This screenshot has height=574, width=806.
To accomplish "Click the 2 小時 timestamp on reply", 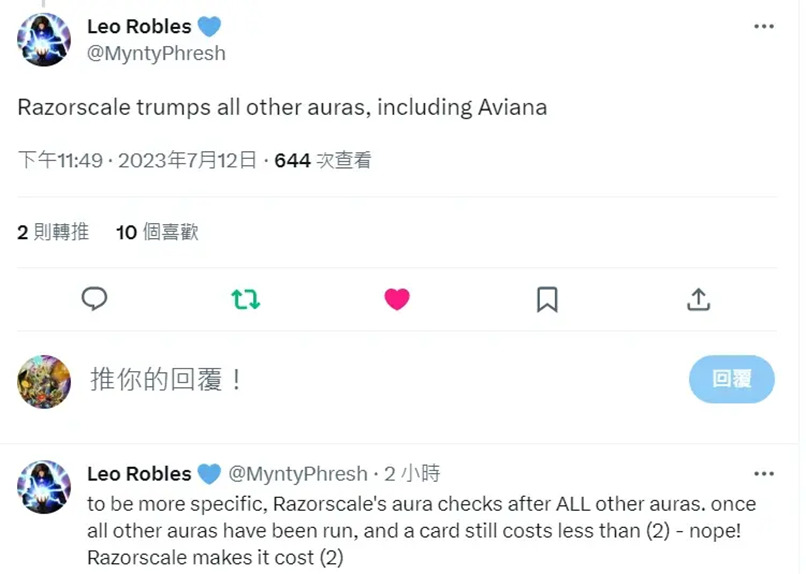I will click(413, 473).
